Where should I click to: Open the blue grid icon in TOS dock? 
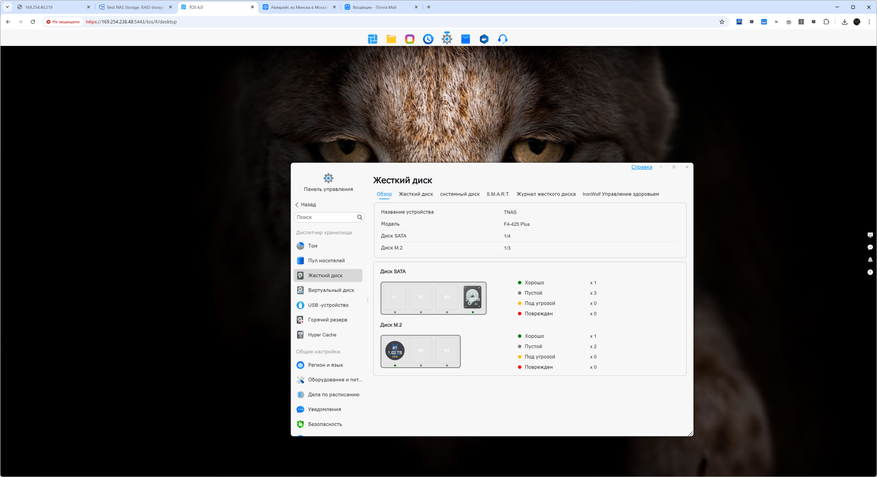point(373,39)
